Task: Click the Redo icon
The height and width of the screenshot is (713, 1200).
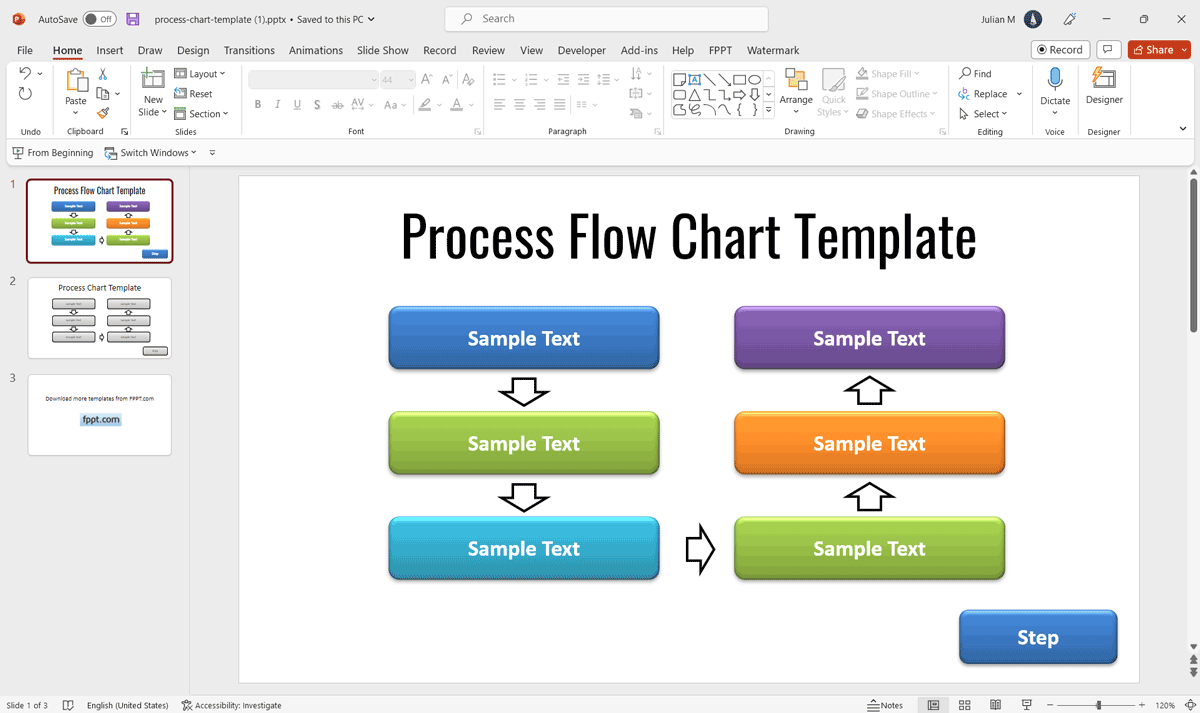Action: [25, 94]
